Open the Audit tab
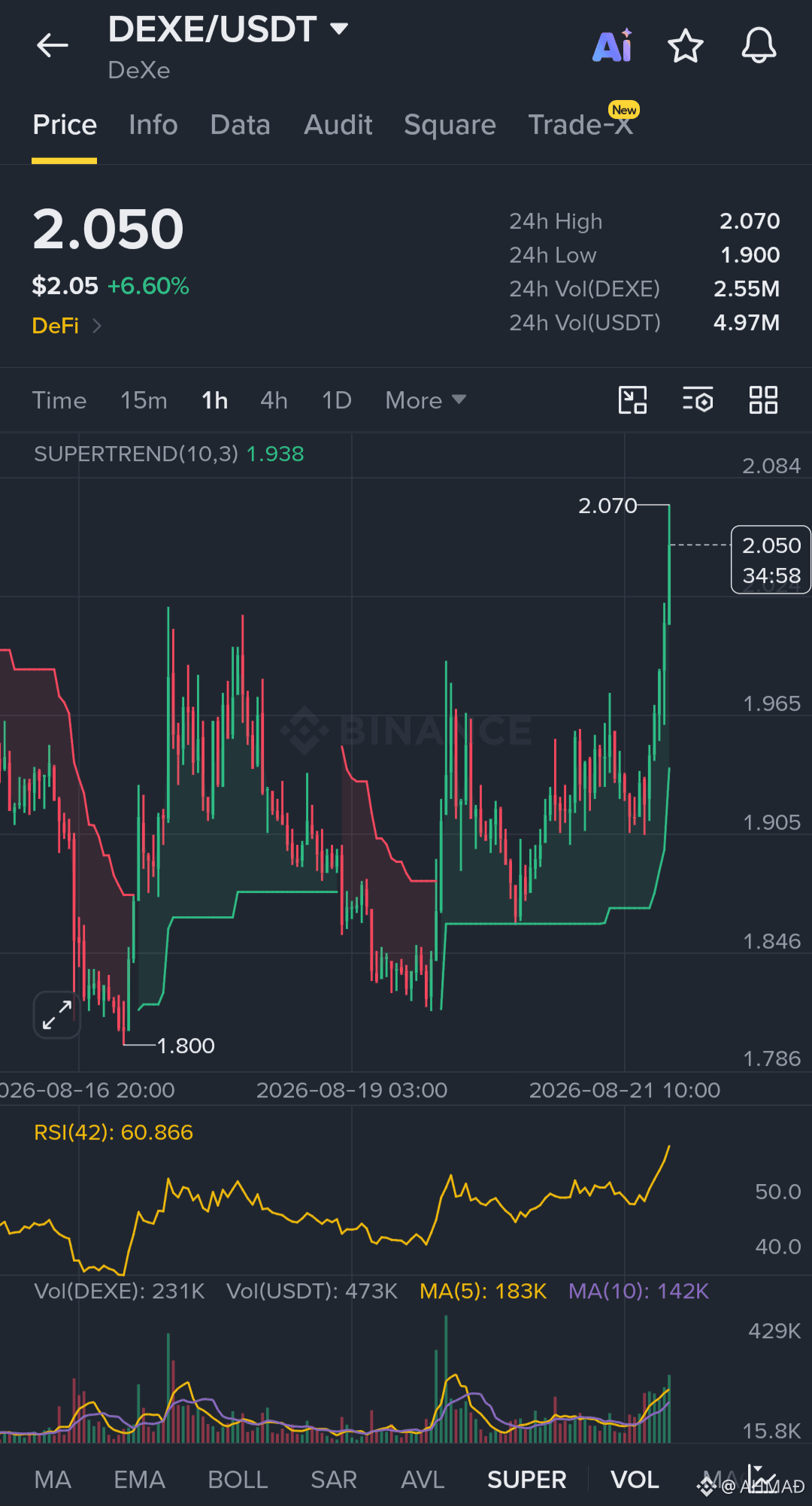Image resolution: width=812 pixels, height=1506 pixels. 338,125
